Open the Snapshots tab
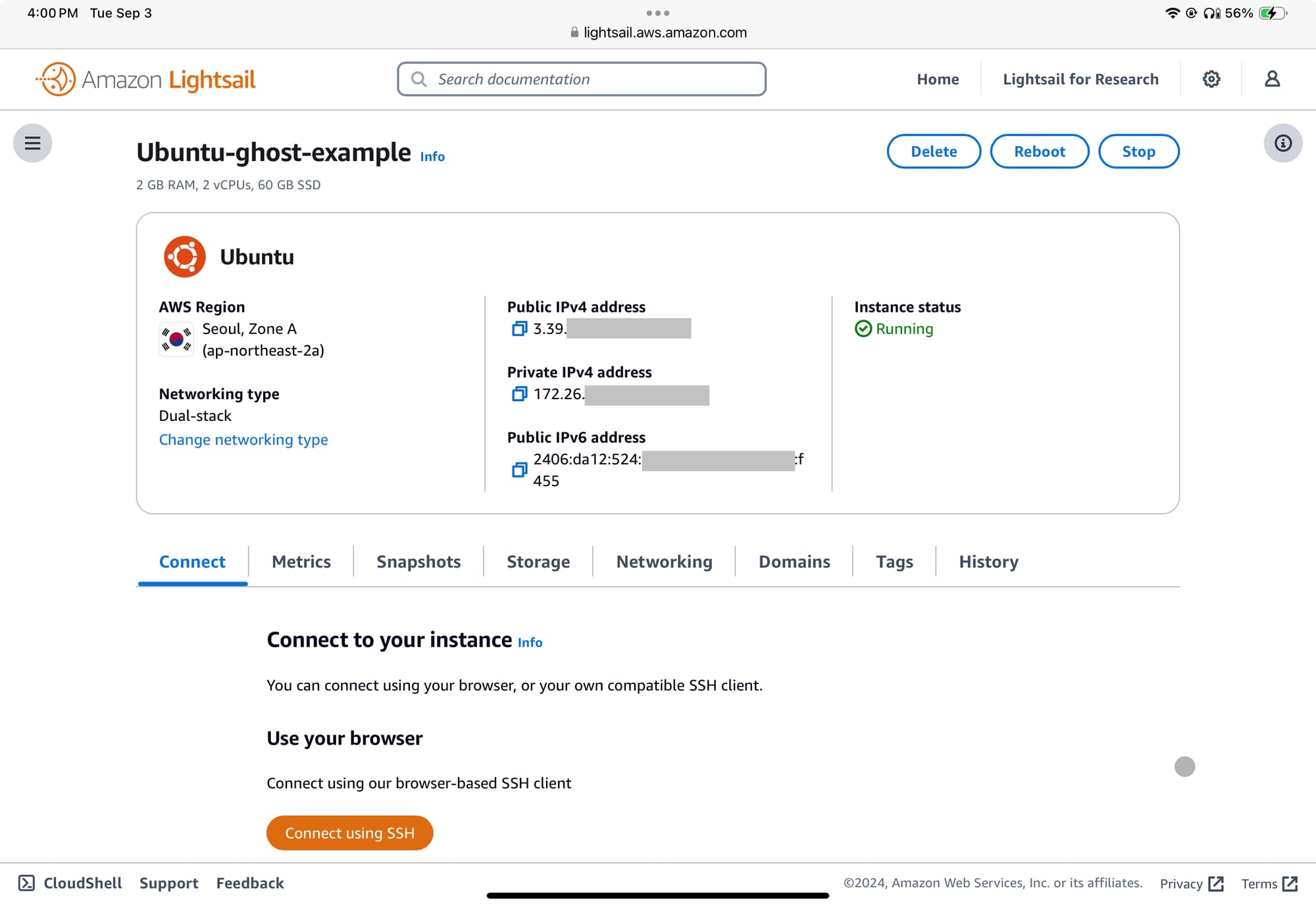 (x=418, y=562)
